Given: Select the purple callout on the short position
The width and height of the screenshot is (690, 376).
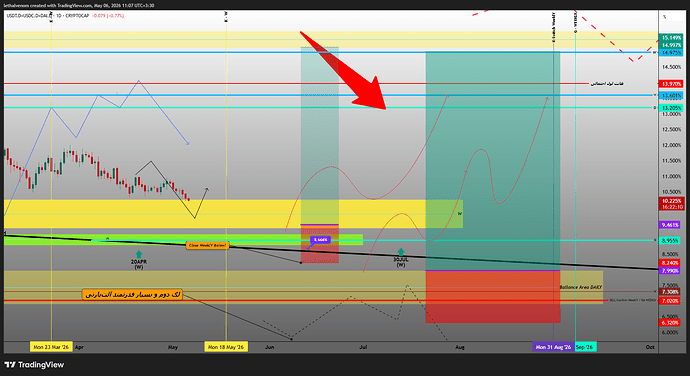Looking at the screenshot, I should (320, 240).
